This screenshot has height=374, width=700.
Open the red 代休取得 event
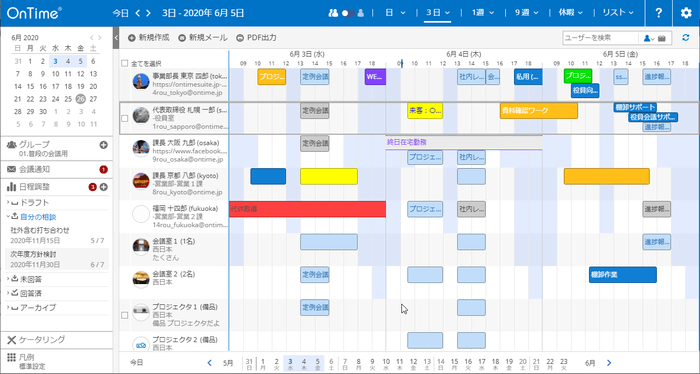308,209
